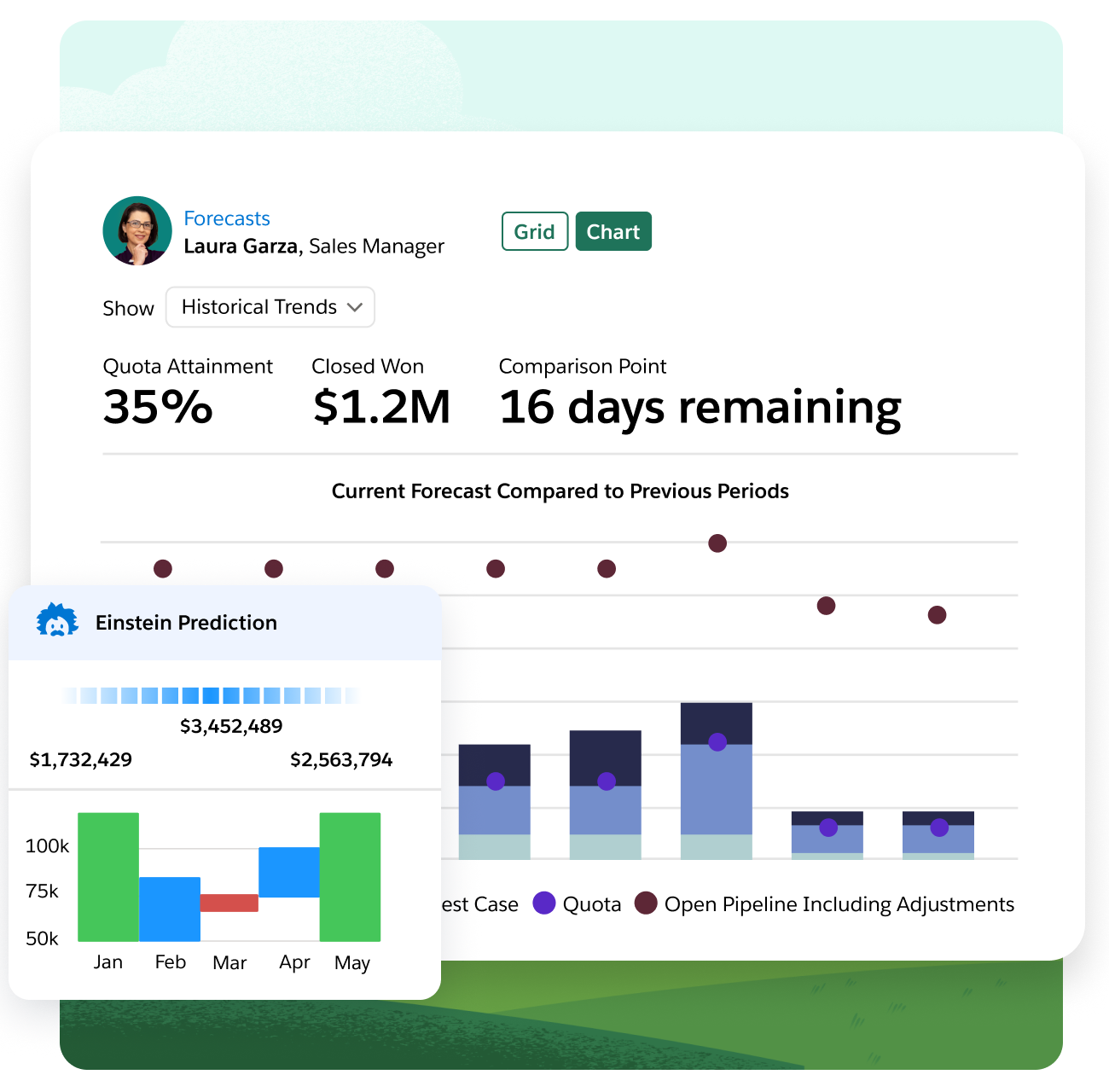Click the 100k axis label

(x=48, y=846)
